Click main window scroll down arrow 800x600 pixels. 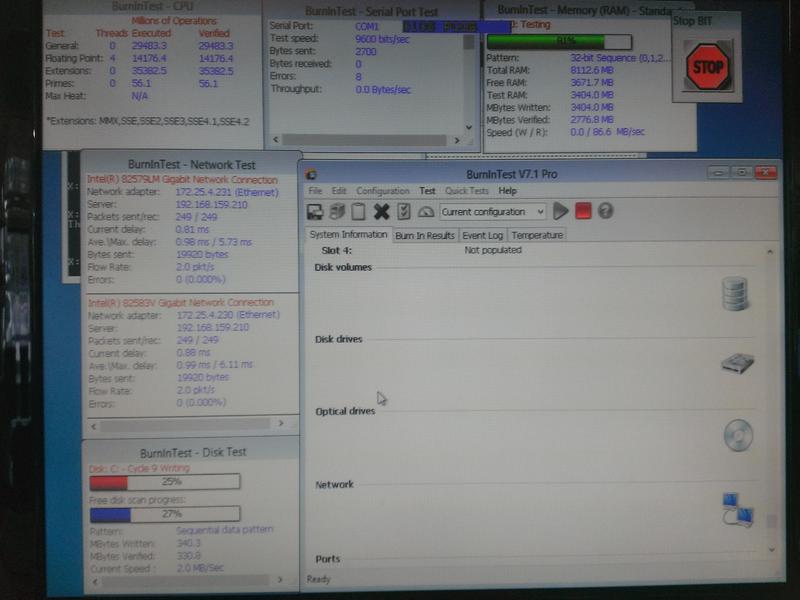tap(771, 549)
